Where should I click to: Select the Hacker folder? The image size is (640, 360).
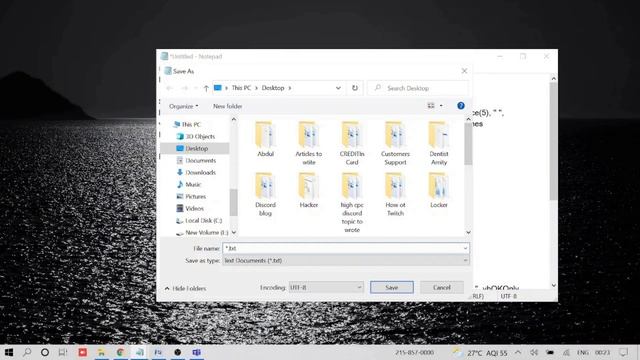[309, 190]
